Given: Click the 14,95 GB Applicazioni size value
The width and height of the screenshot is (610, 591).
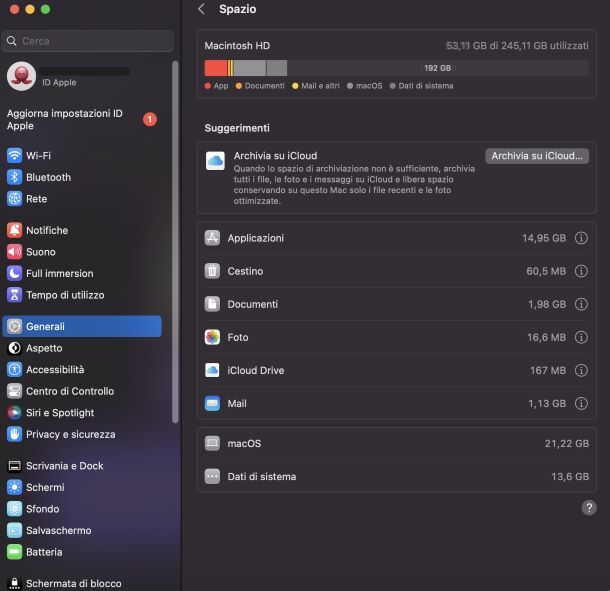Looking at the screenshot, I should pyautogui.click(x=544, y=238).
